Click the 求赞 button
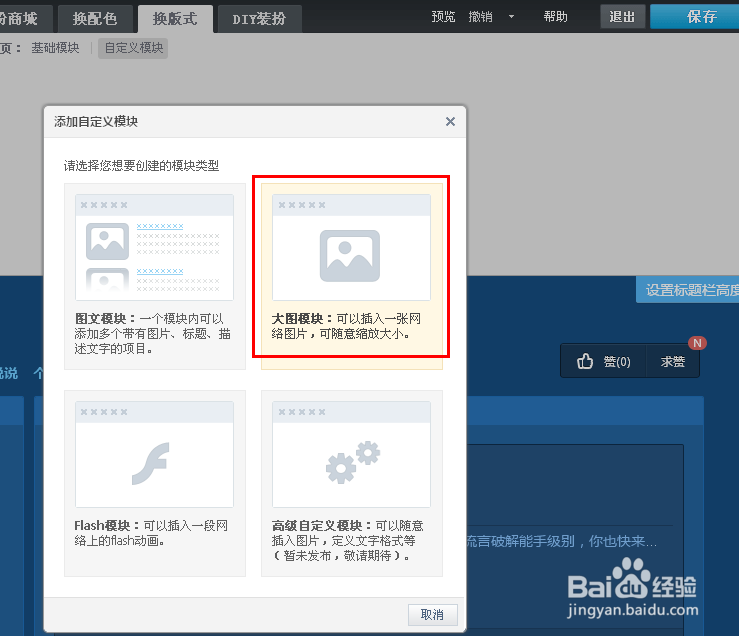Viewport: 739px width, 636px height. 673,362
